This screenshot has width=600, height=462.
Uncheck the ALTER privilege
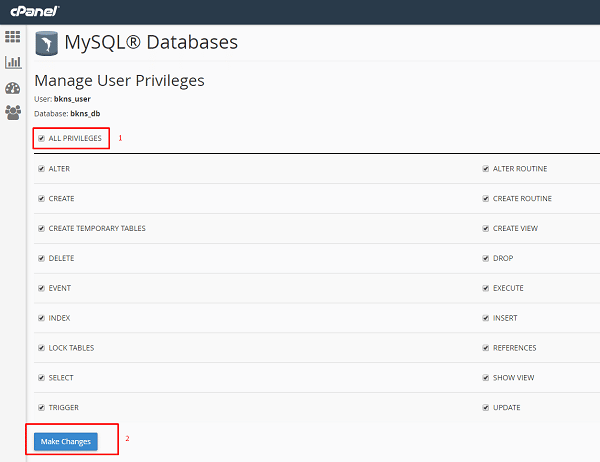[41, 169]
